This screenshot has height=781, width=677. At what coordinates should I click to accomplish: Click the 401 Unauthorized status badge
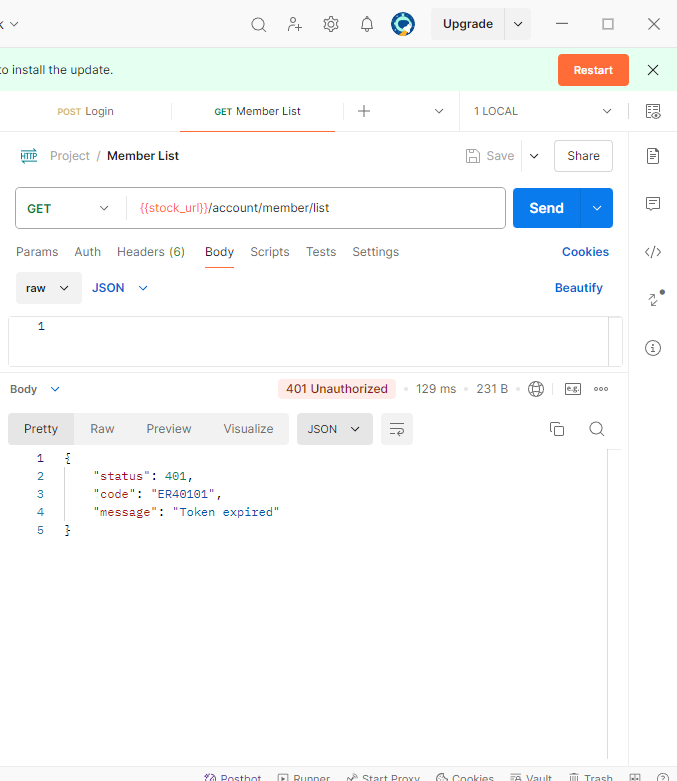coord(337,389)
